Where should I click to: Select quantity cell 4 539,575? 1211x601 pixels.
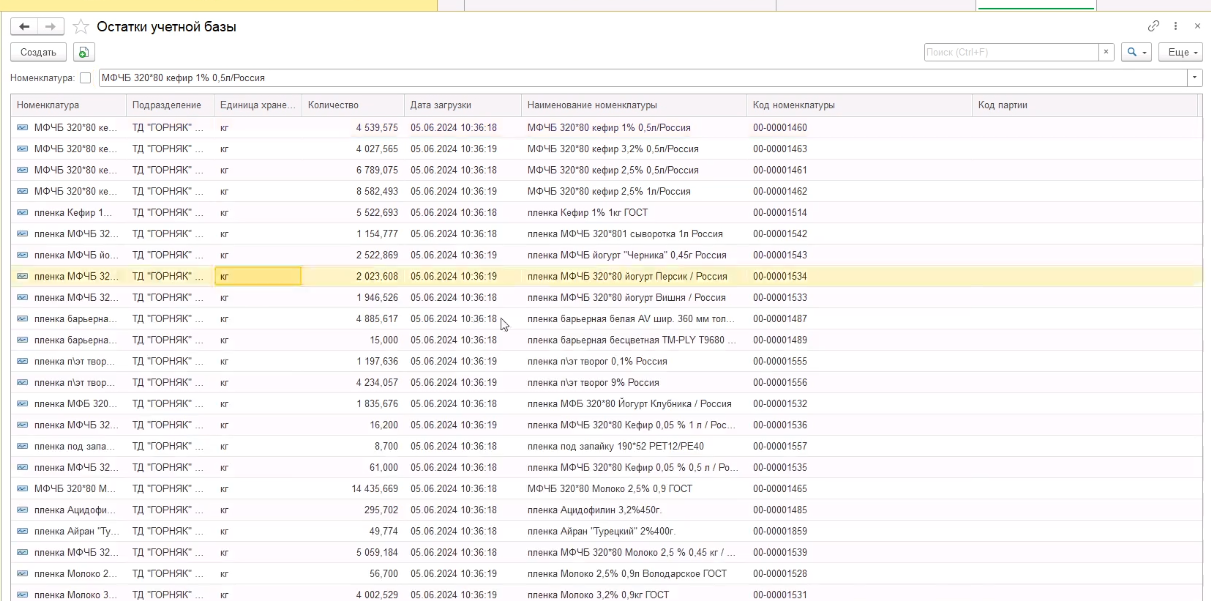pos(353,128)
